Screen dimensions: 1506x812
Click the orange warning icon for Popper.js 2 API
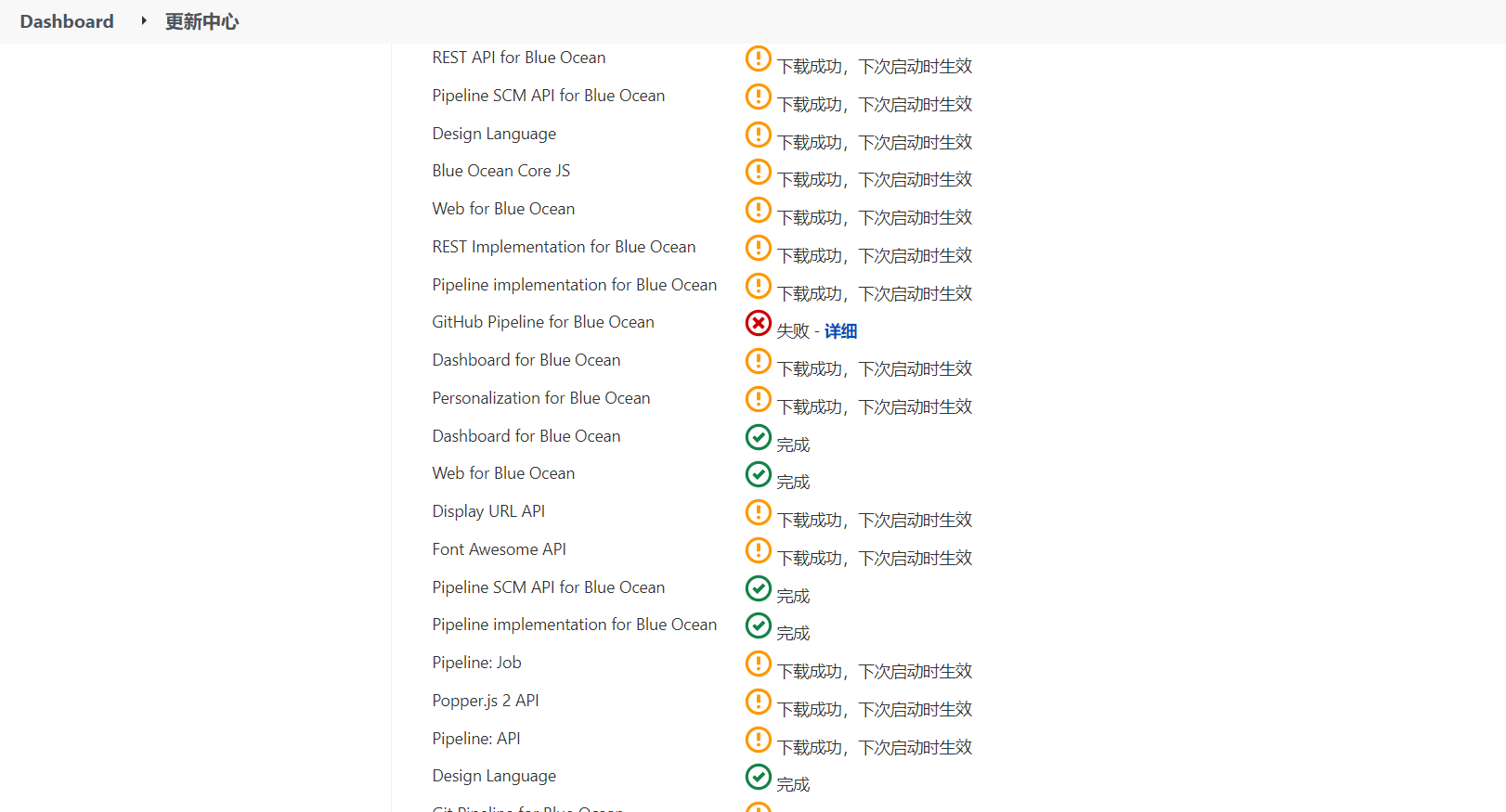click(x=759, y=702)
